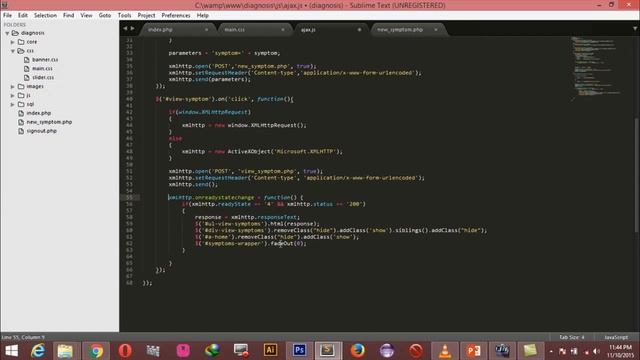
Task: Click the next tab arrow
Action: (x=132, y=28)
